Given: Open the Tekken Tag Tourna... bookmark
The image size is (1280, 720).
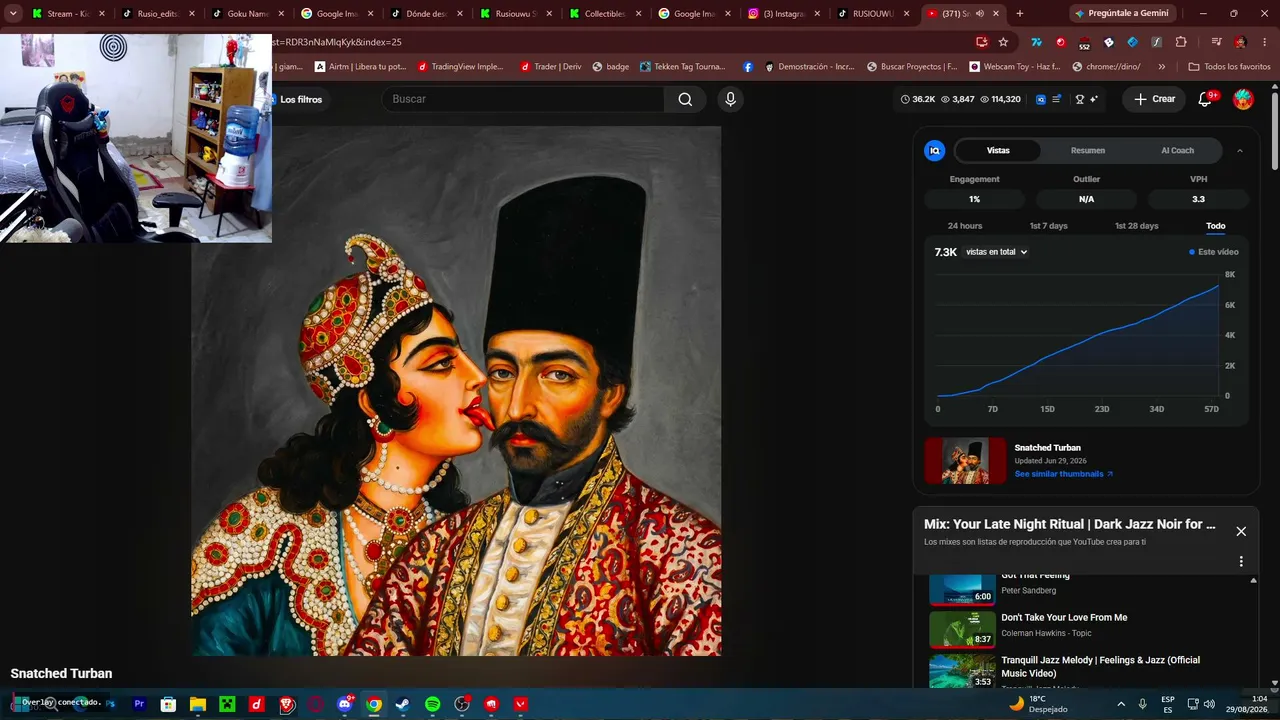Looking at the screenshot, I should 683,67.
